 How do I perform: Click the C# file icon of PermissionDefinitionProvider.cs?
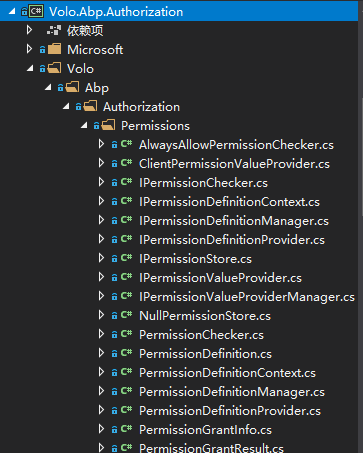click(x=126, y=410)
